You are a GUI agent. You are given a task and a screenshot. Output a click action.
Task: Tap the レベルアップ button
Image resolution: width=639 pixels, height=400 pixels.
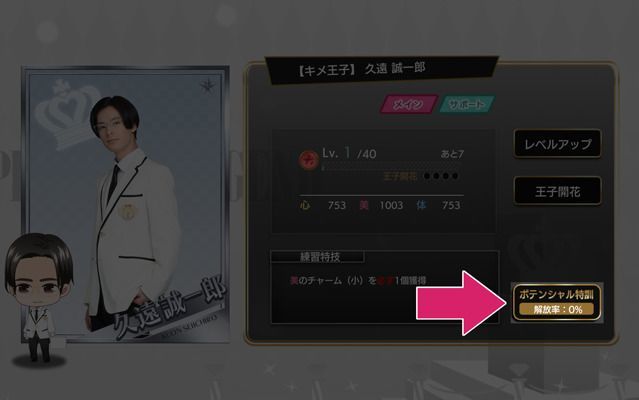[557, 143]
